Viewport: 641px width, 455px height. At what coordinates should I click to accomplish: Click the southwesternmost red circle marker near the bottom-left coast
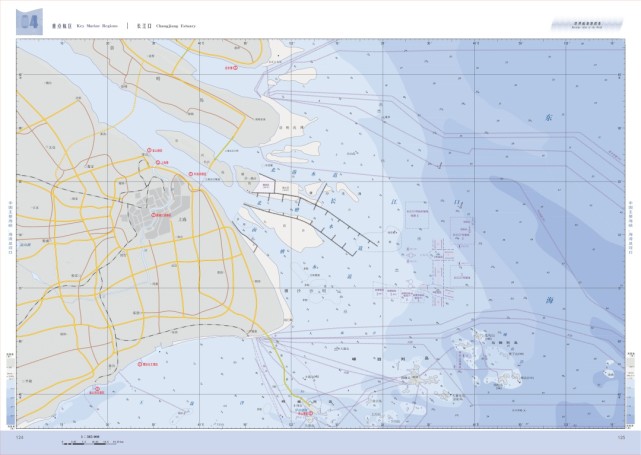pyautogui.click(x=98, y=390)
